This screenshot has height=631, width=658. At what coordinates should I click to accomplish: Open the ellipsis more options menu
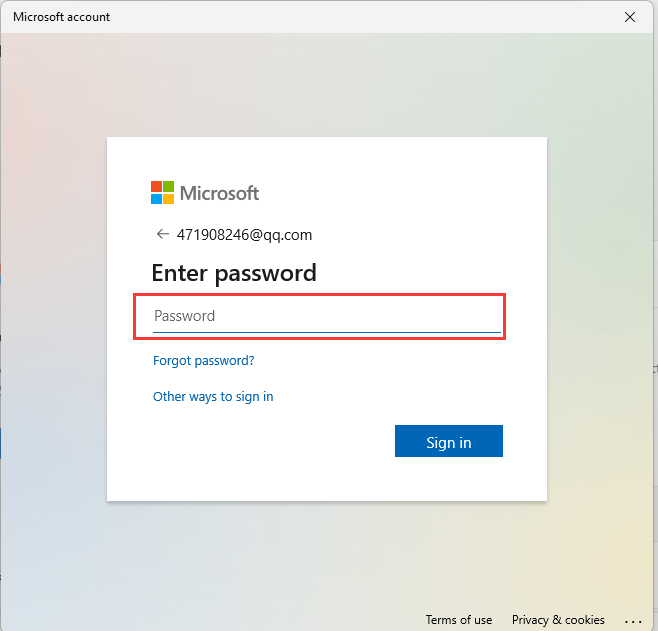coord(633,621)
